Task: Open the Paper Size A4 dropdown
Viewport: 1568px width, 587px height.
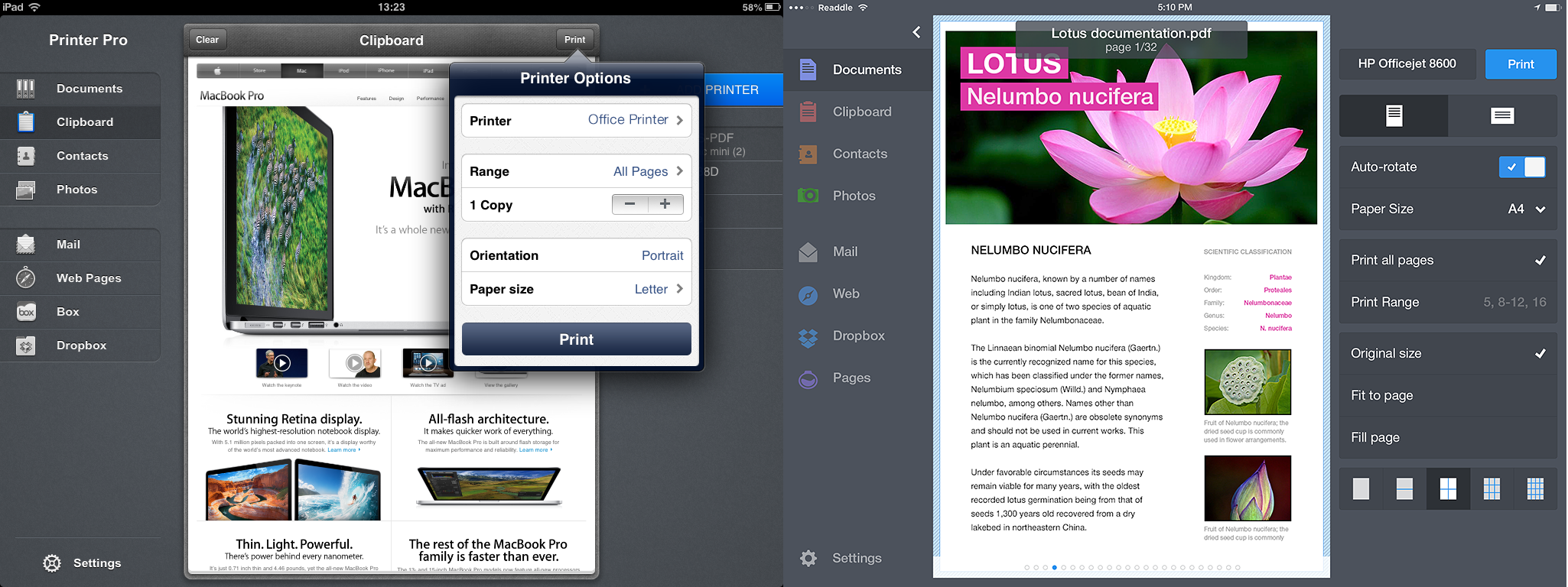Action: [1526, 209]
